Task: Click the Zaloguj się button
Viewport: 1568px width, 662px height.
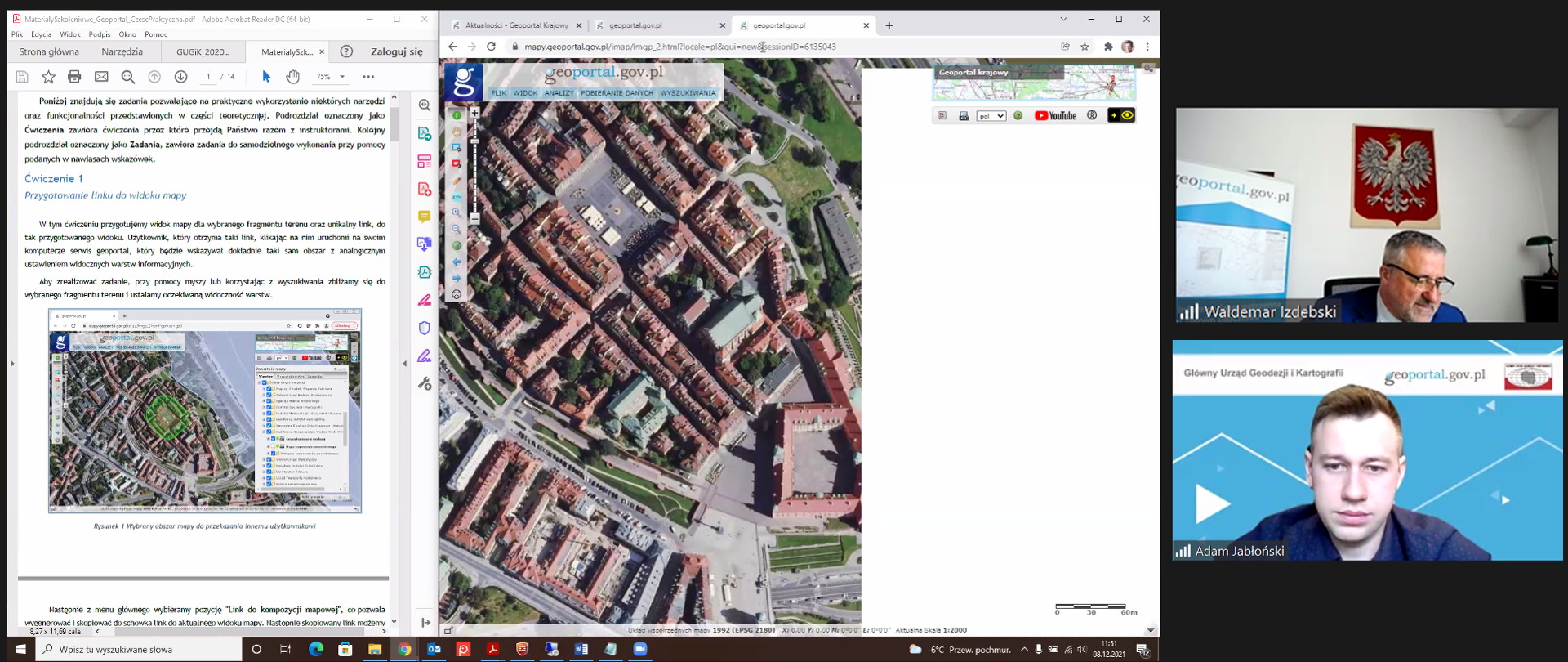Action: click(397, 51)
